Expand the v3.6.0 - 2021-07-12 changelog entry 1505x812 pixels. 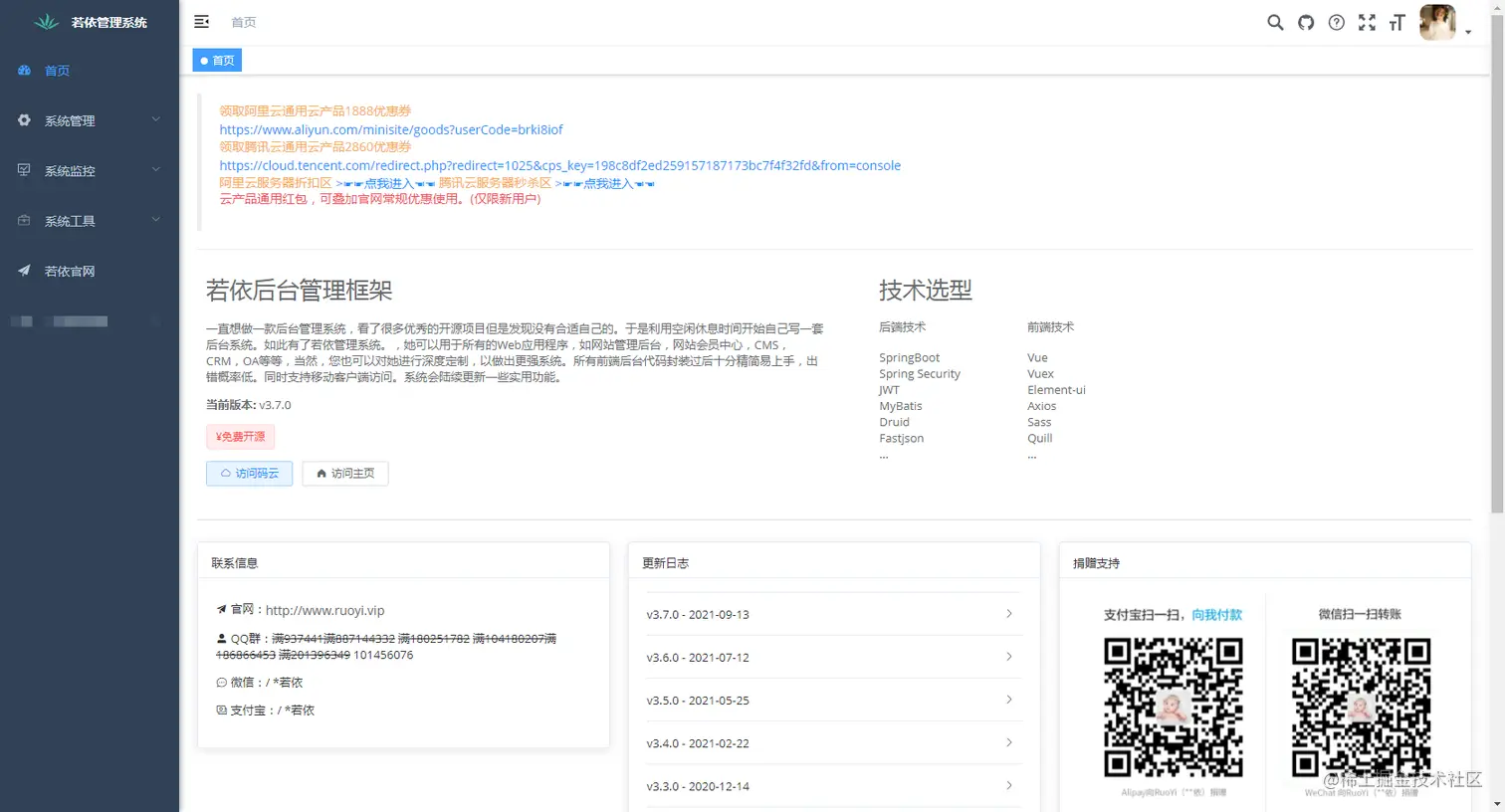click(x=834, y=657)
